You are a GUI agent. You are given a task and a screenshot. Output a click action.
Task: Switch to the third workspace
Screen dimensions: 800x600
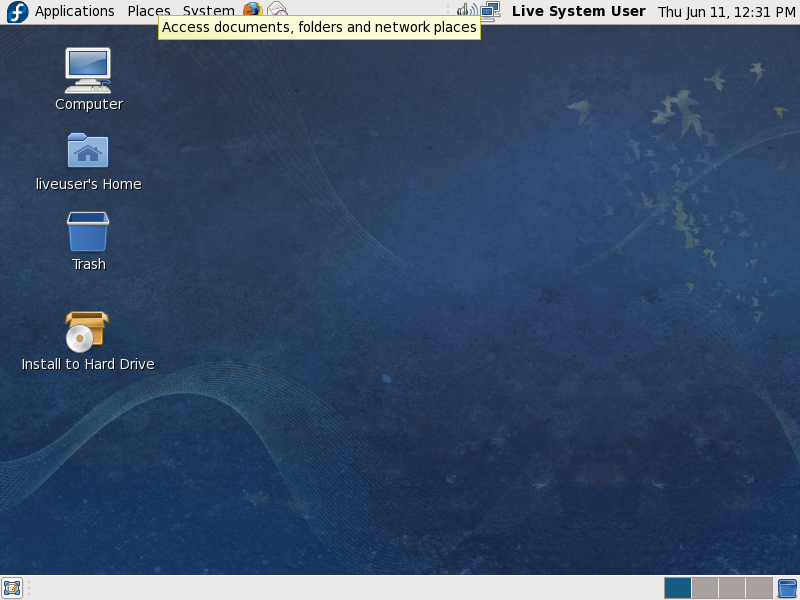point(732,588)
